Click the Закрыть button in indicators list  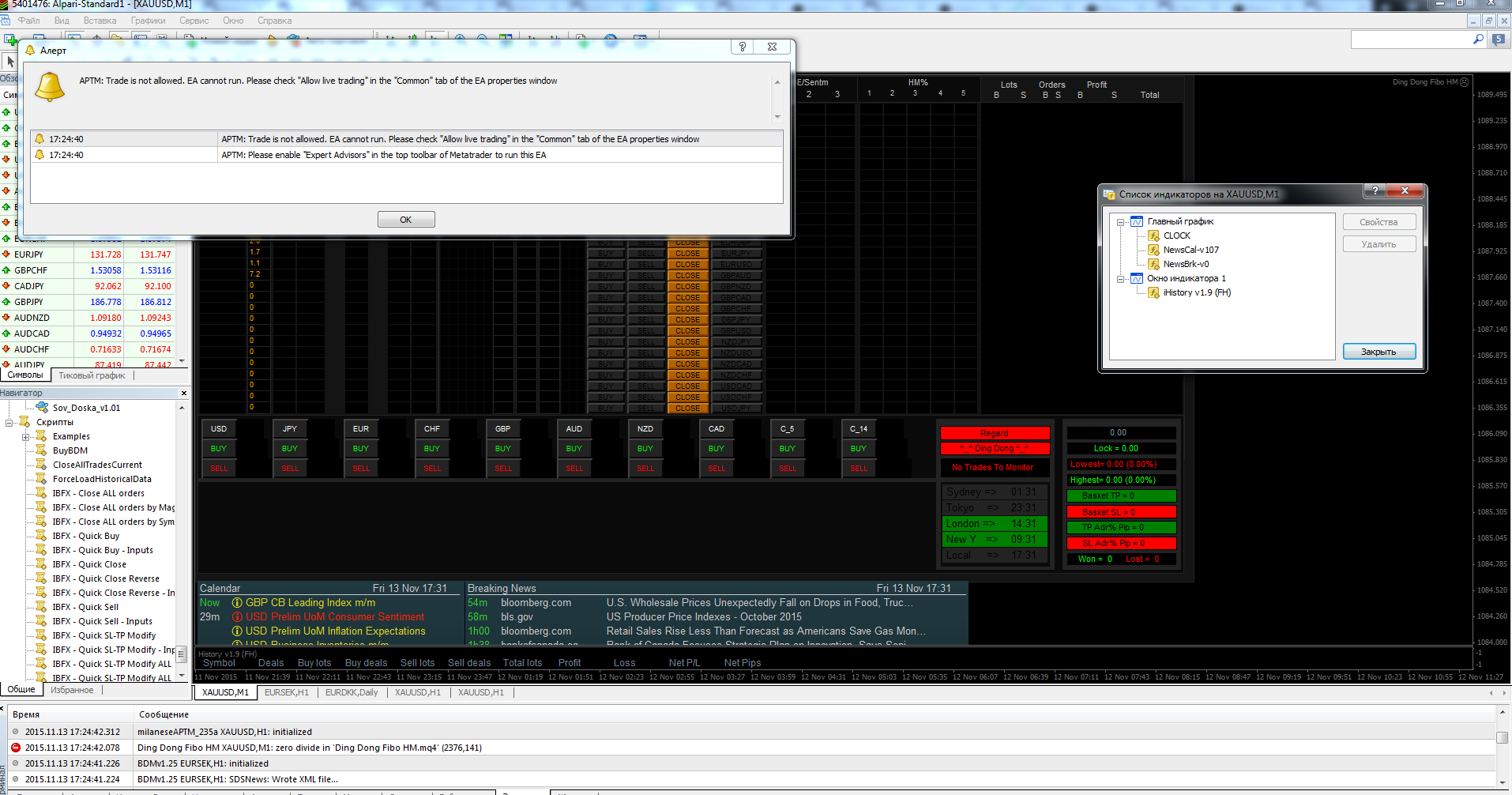tap(1378, 352)
